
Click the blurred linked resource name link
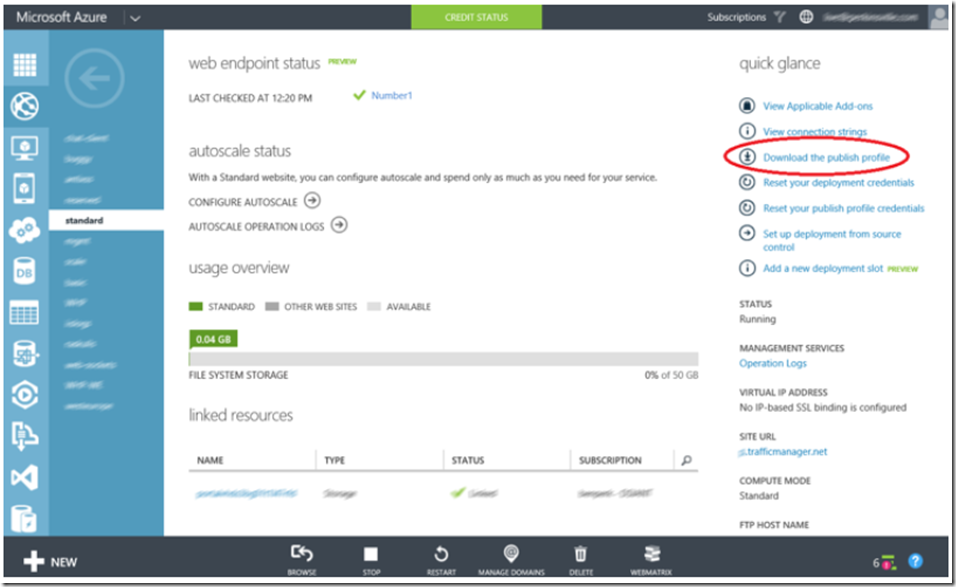(246, 493)
